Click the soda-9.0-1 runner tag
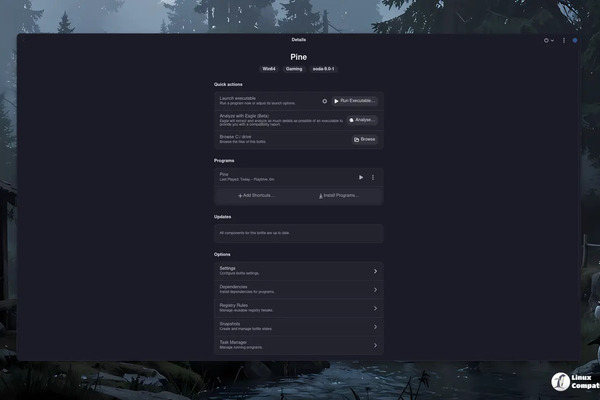This screenshot has height=400, width=600. click(x=325, y=69)
